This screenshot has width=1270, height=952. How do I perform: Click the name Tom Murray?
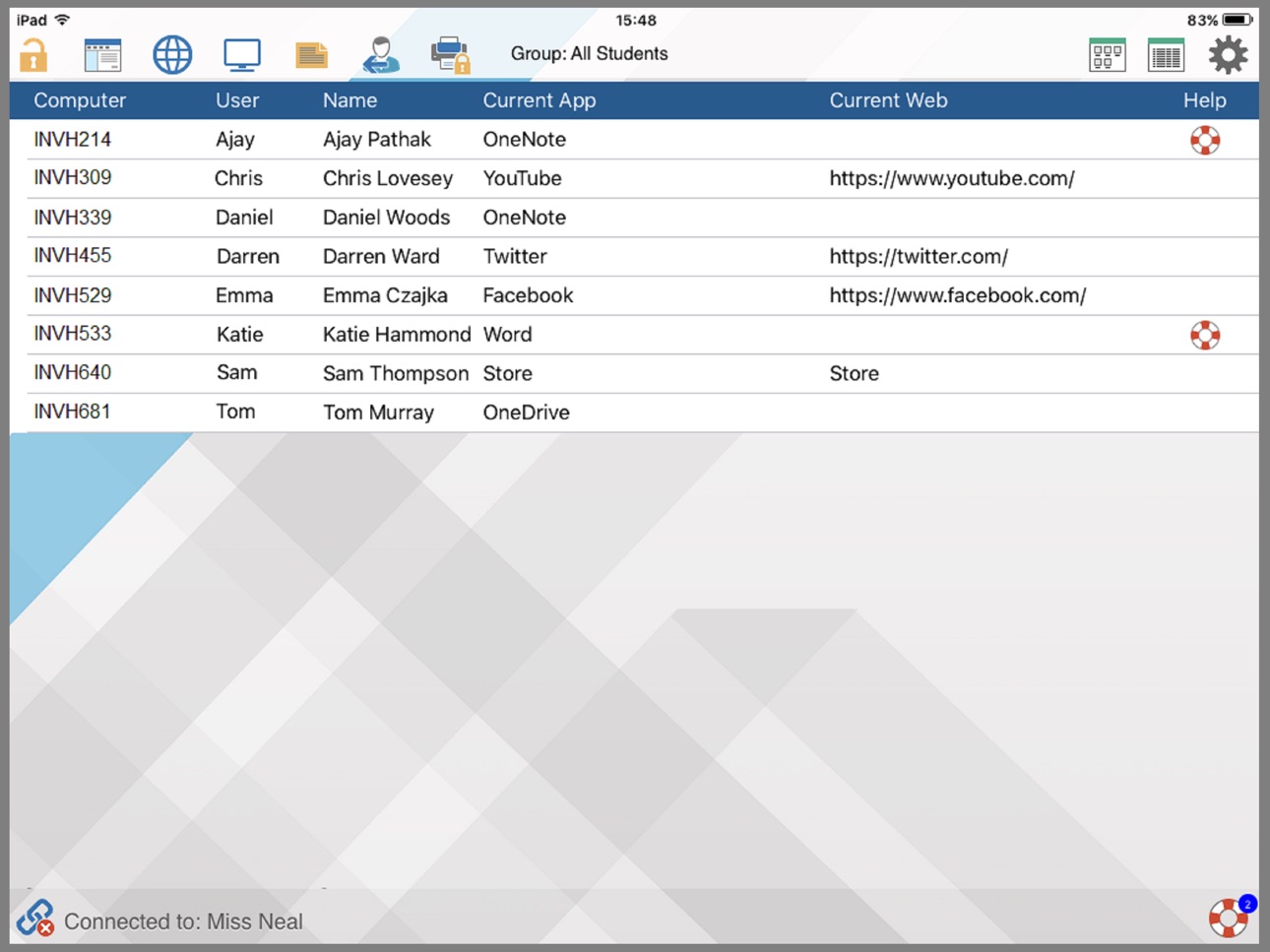pyautogui.click(x=378, y=413)
